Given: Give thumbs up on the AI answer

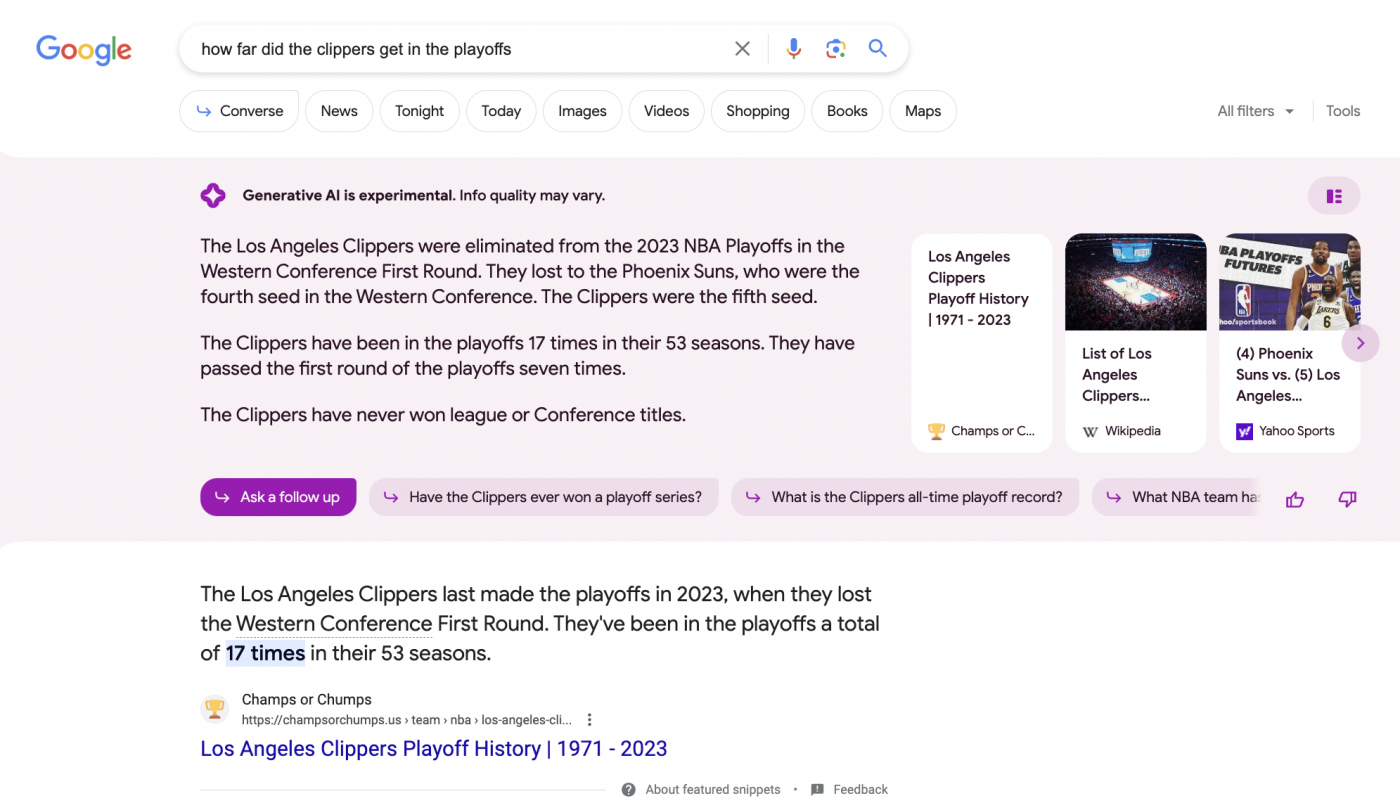Looking at the screenshot, I should [x=1295, y=499].
